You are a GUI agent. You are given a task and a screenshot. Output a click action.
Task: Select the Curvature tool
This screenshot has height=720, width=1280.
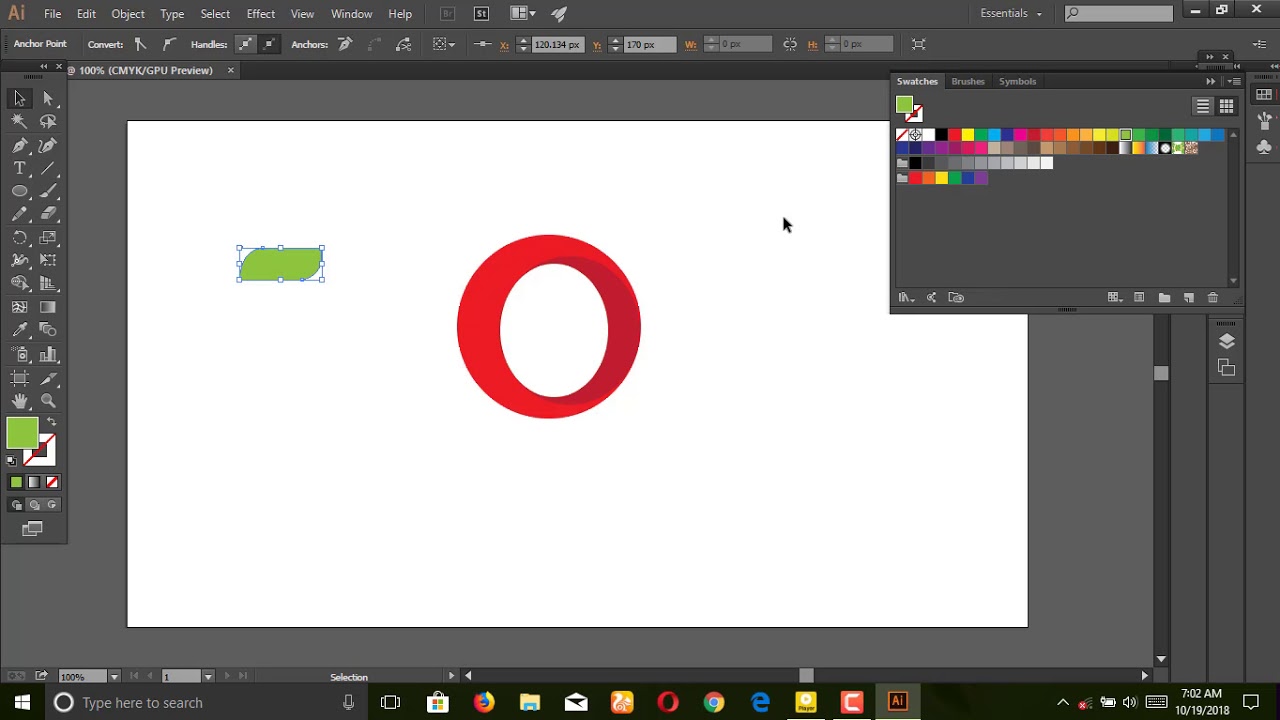[x=48, y=145]
